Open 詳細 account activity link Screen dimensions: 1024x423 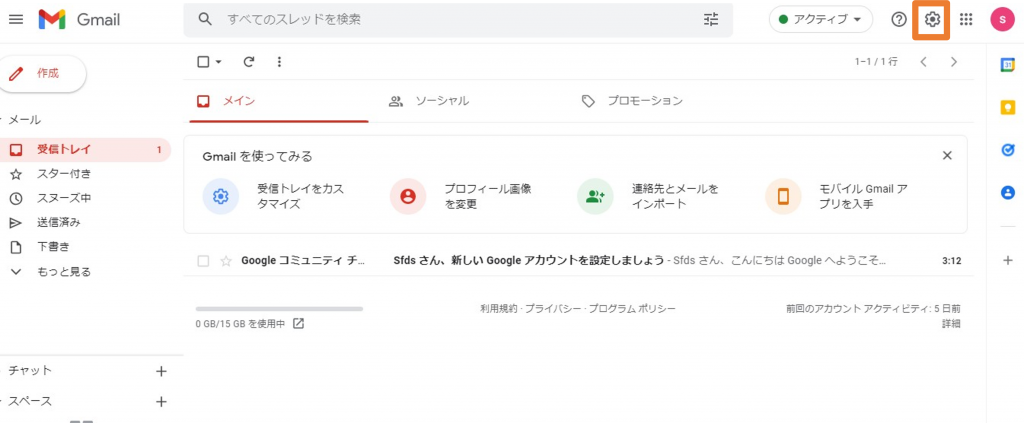pyautogui.click(x=951, y=323)
